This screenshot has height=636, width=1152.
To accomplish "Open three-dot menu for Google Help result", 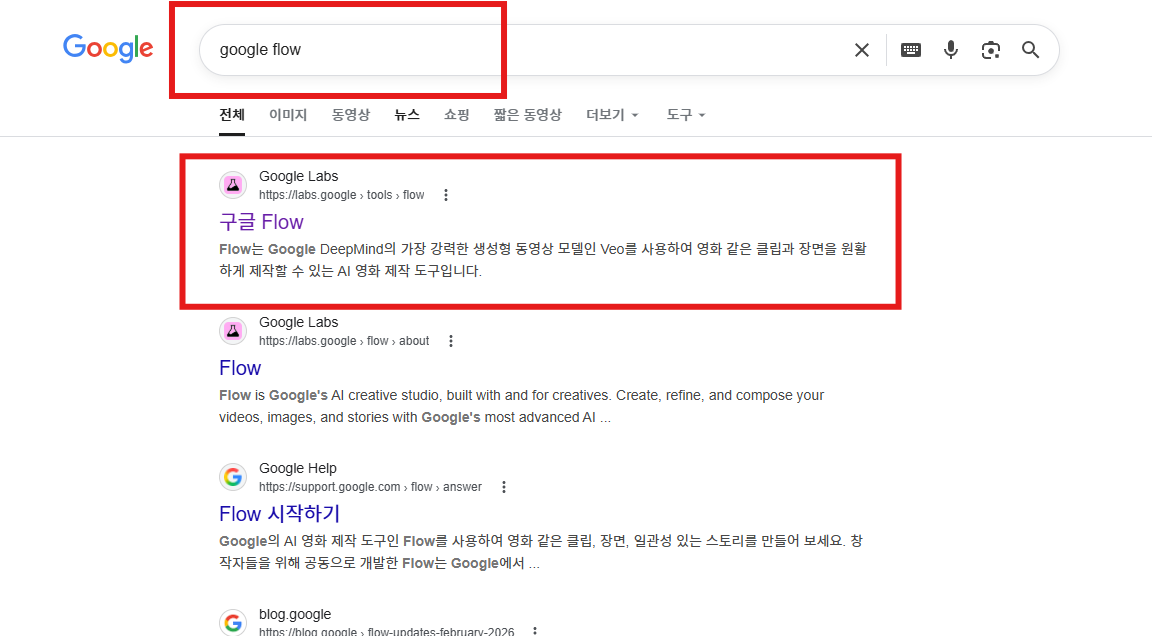I will (x=504, y=488).
